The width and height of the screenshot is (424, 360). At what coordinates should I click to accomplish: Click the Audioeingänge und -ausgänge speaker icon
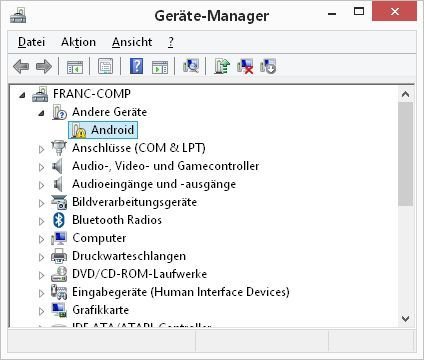(58, 184)
